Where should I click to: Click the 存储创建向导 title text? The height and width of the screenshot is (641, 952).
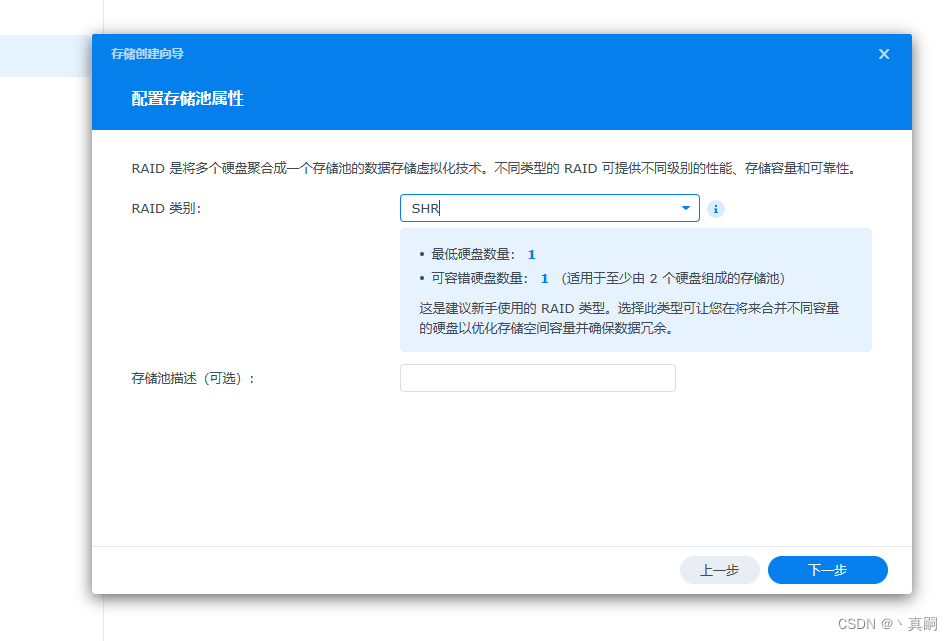coord(148,54)
